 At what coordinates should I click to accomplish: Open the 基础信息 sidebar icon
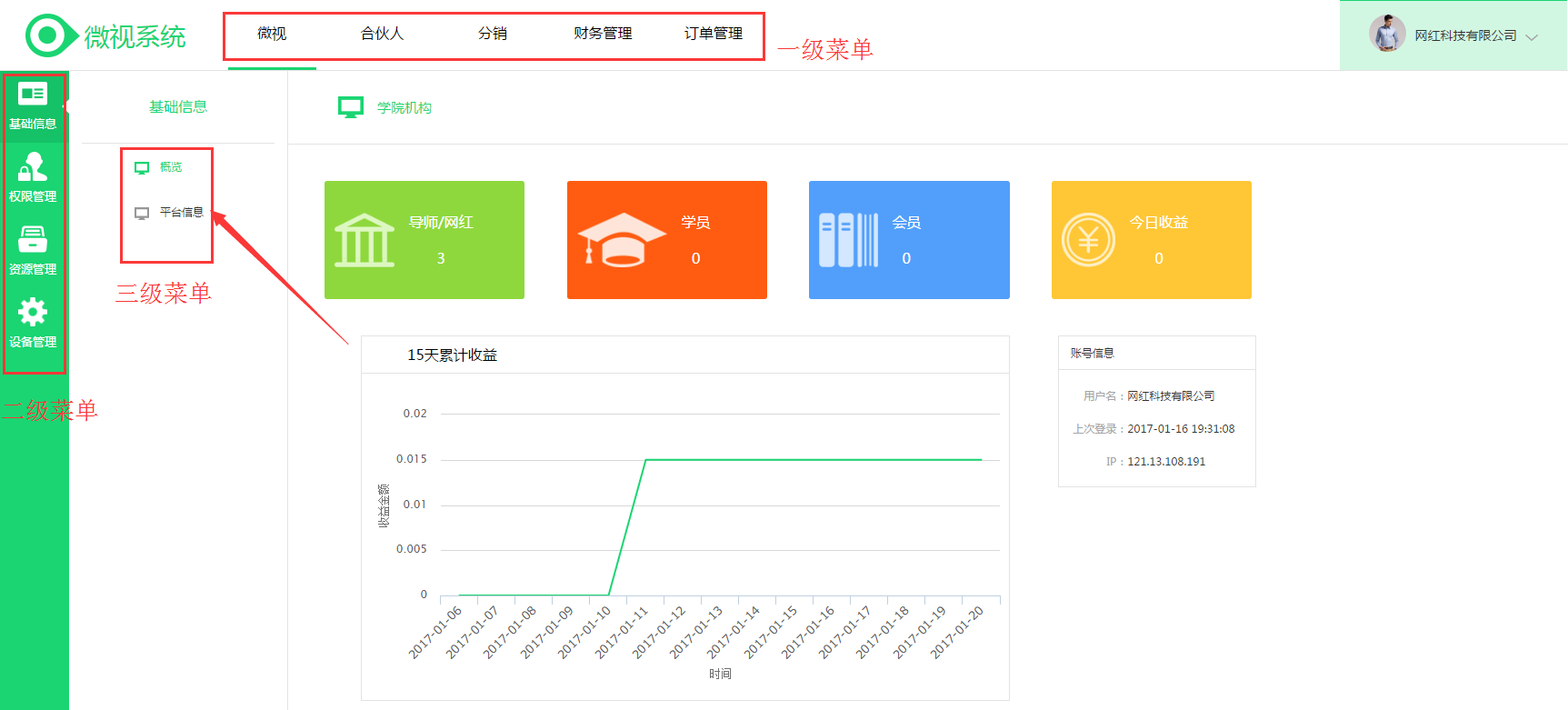coord(33,95)
